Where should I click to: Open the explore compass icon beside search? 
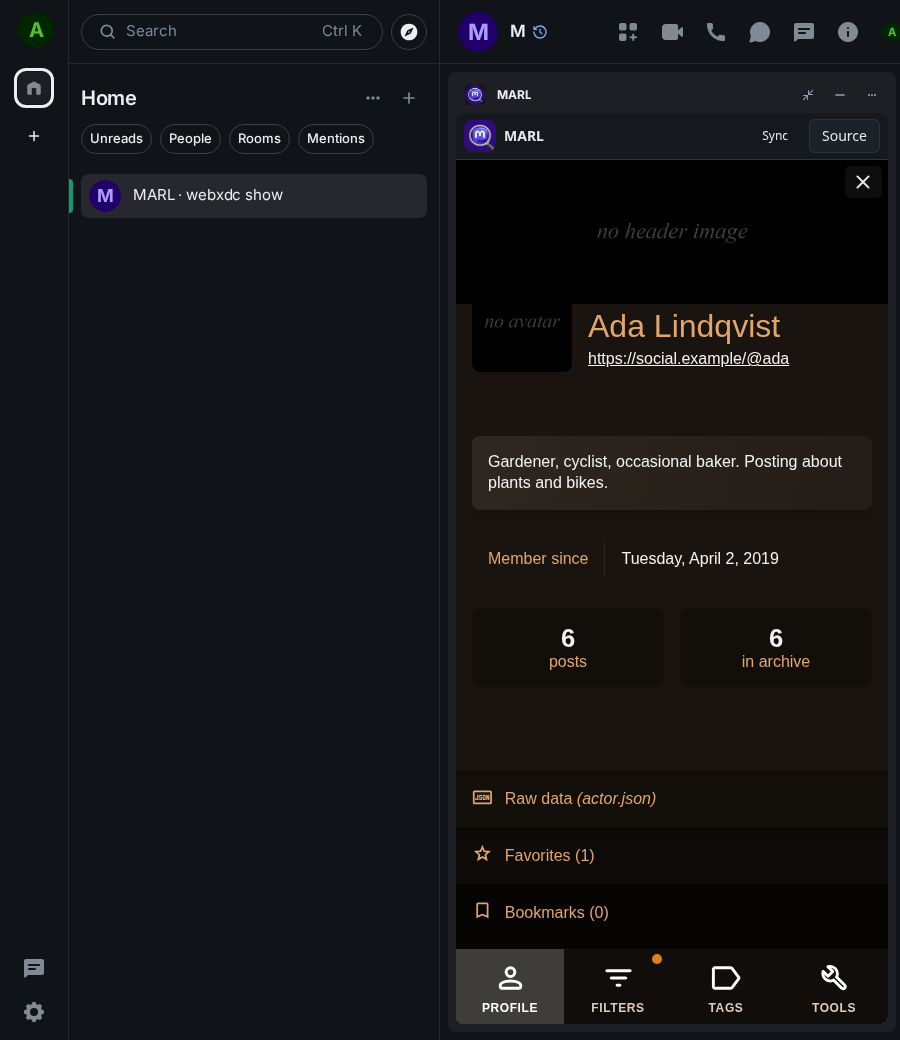tap(409, 32)
